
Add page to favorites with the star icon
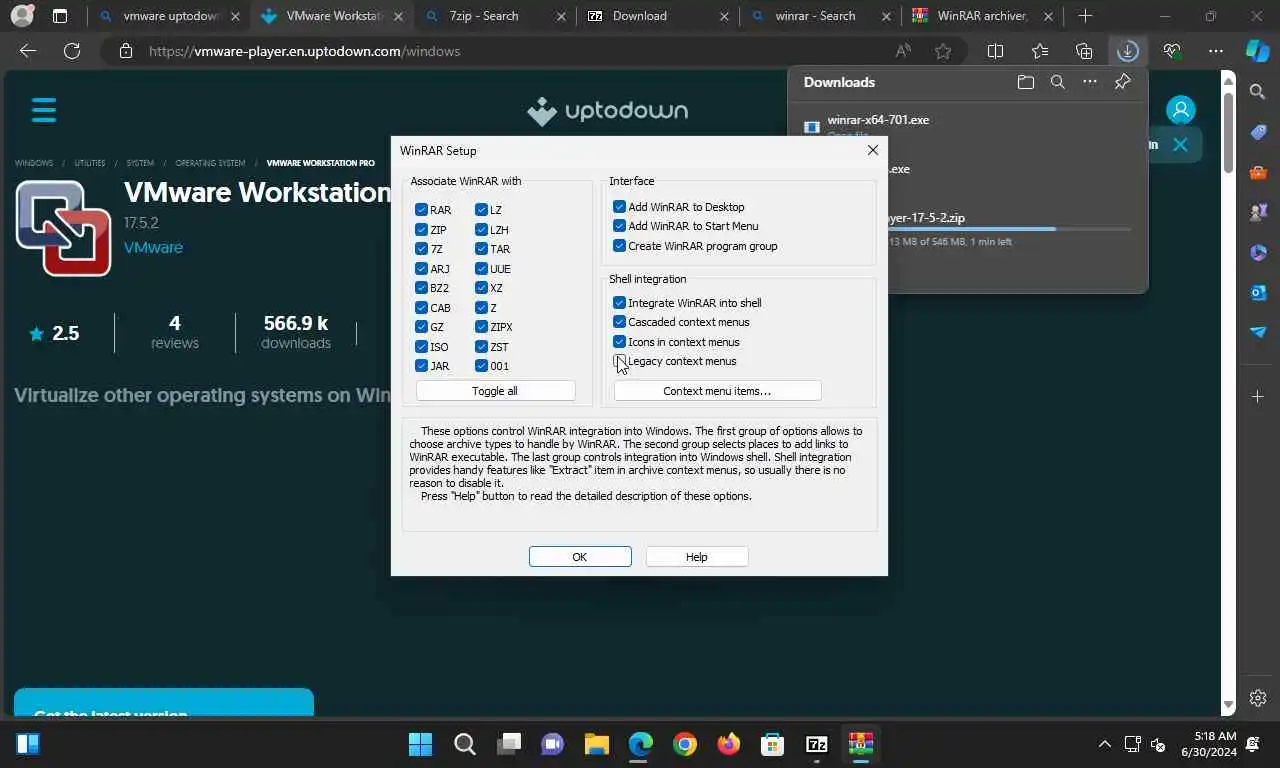[943, 51]
